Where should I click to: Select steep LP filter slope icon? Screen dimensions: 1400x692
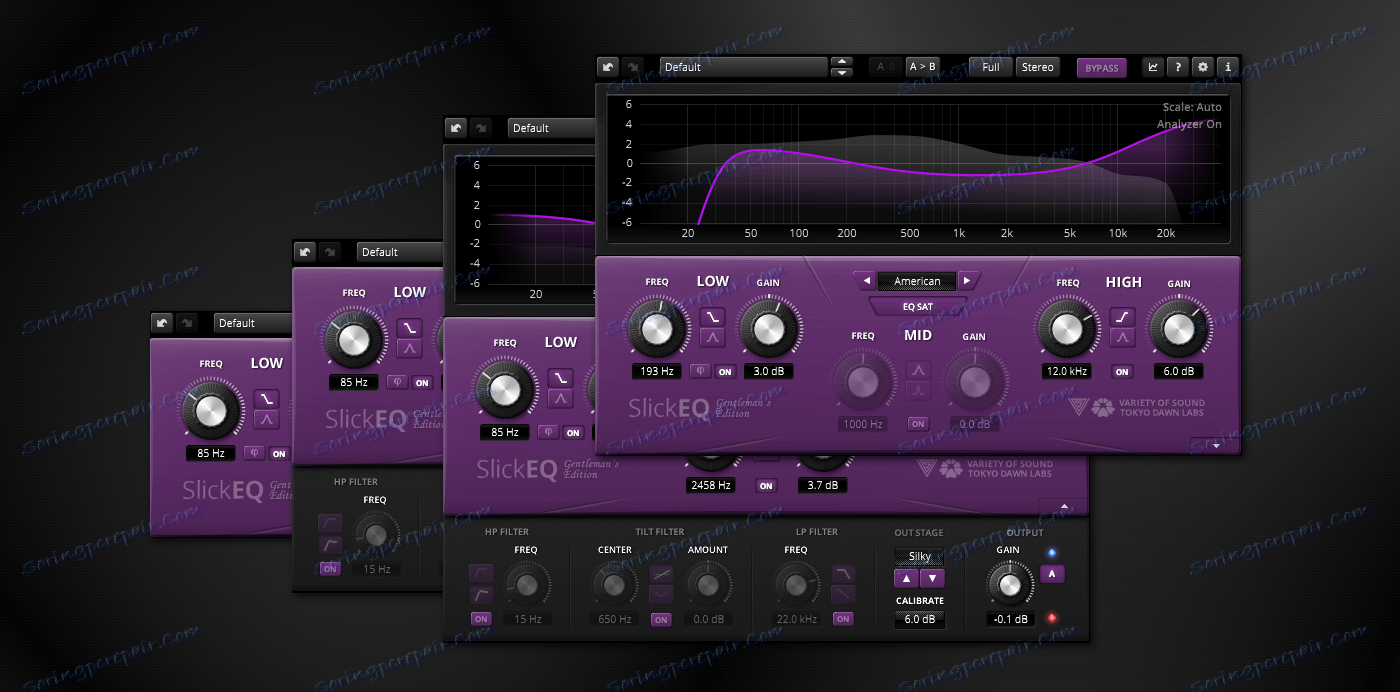click(x=844, y=573)
